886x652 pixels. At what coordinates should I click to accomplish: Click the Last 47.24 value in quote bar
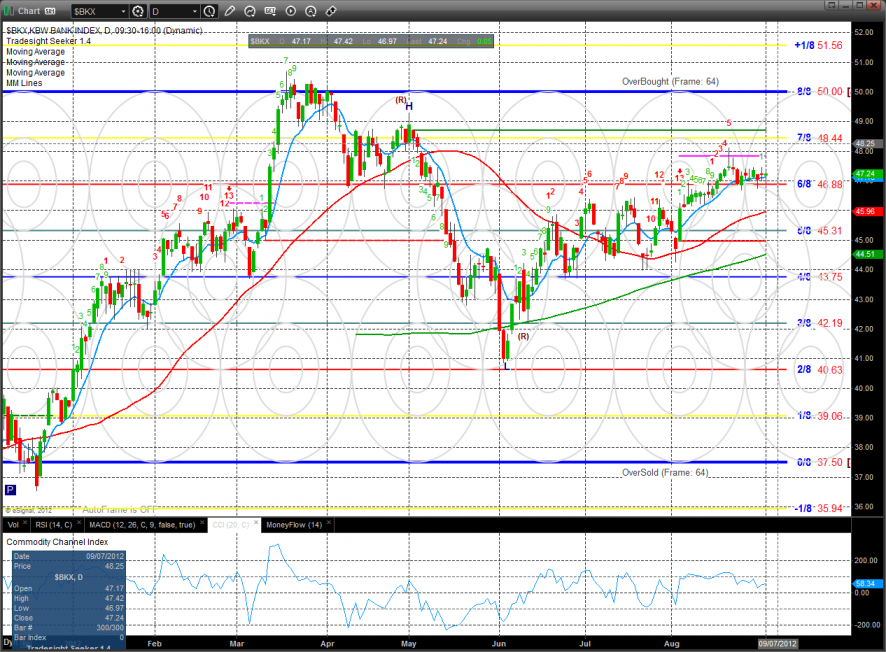coord(437,41)
